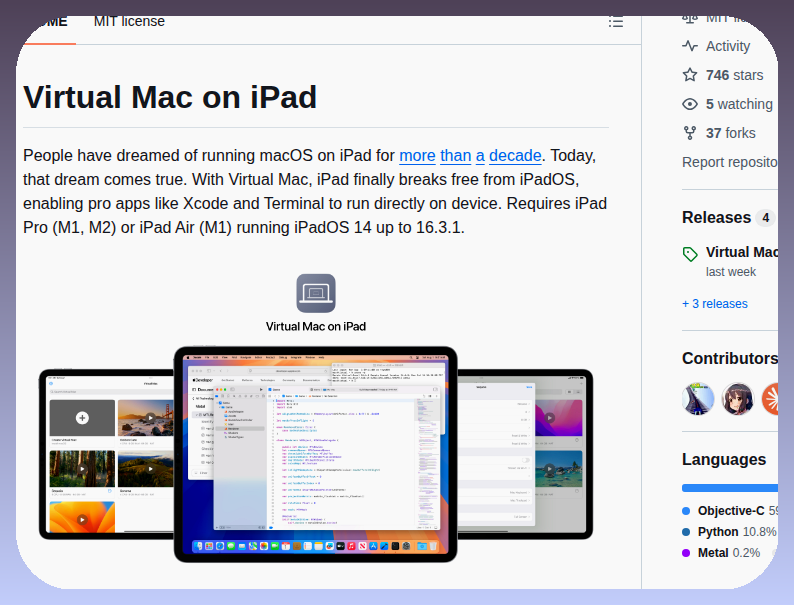Click Report repository link

pyautogui.click(x=730, y=162)
